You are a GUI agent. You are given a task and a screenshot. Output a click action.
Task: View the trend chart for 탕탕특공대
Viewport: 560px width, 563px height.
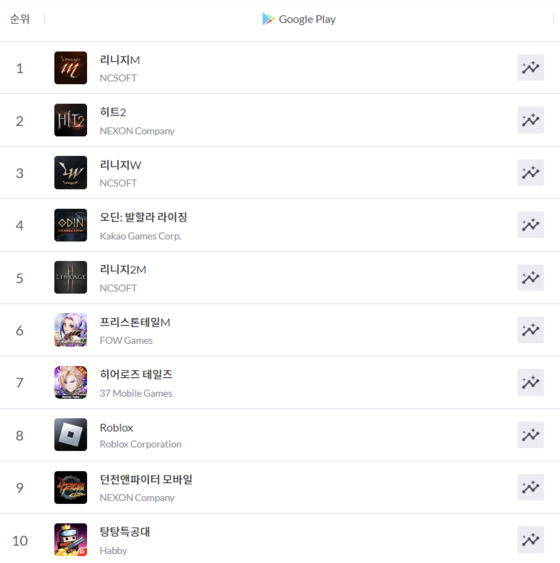click(530, 540)
